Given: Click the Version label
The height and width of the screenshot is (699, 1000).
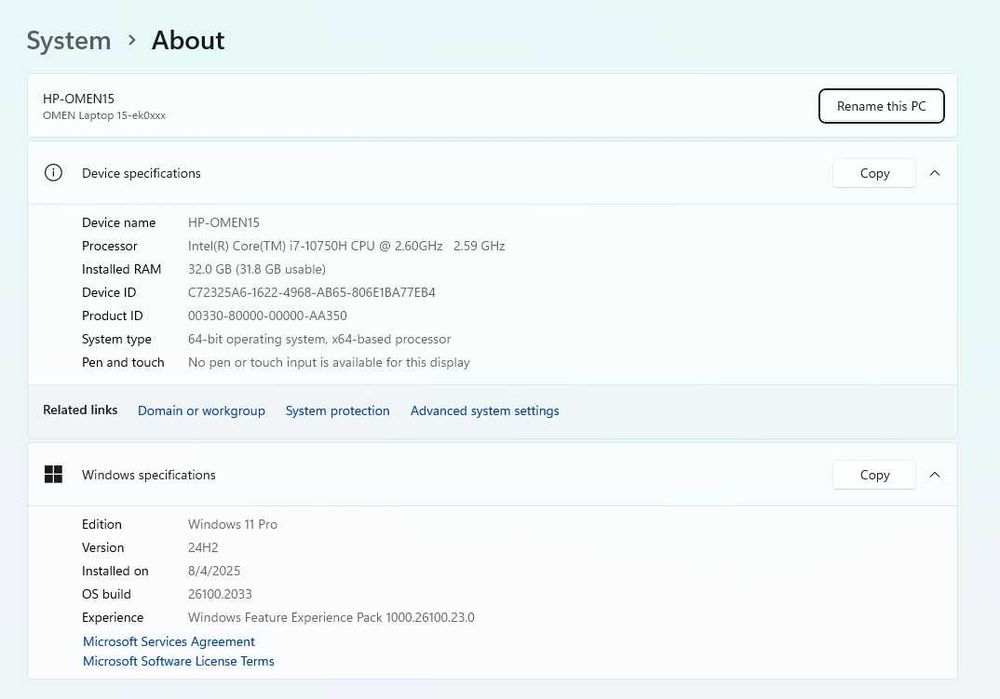Looking at the screenshot, I should [103, 548].
